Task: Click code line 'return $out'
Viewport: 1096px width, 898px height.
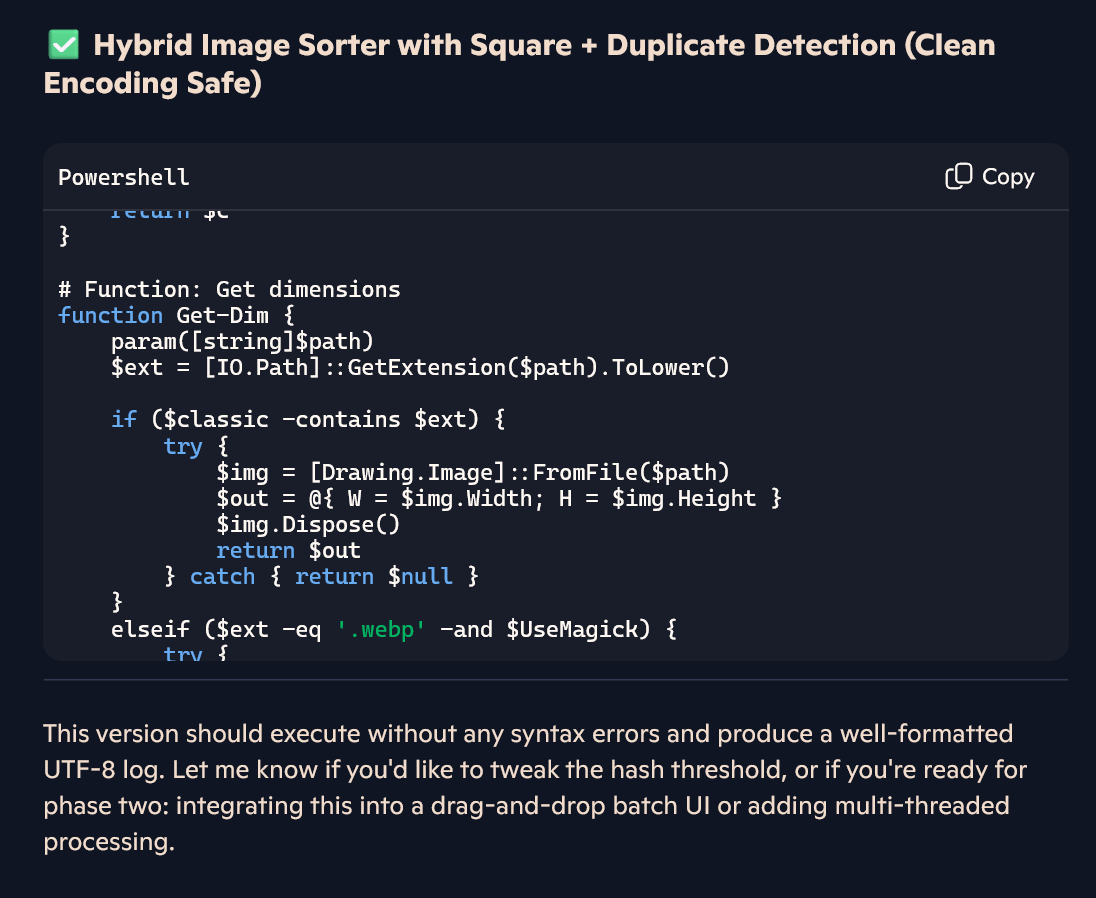Action: 289,551
